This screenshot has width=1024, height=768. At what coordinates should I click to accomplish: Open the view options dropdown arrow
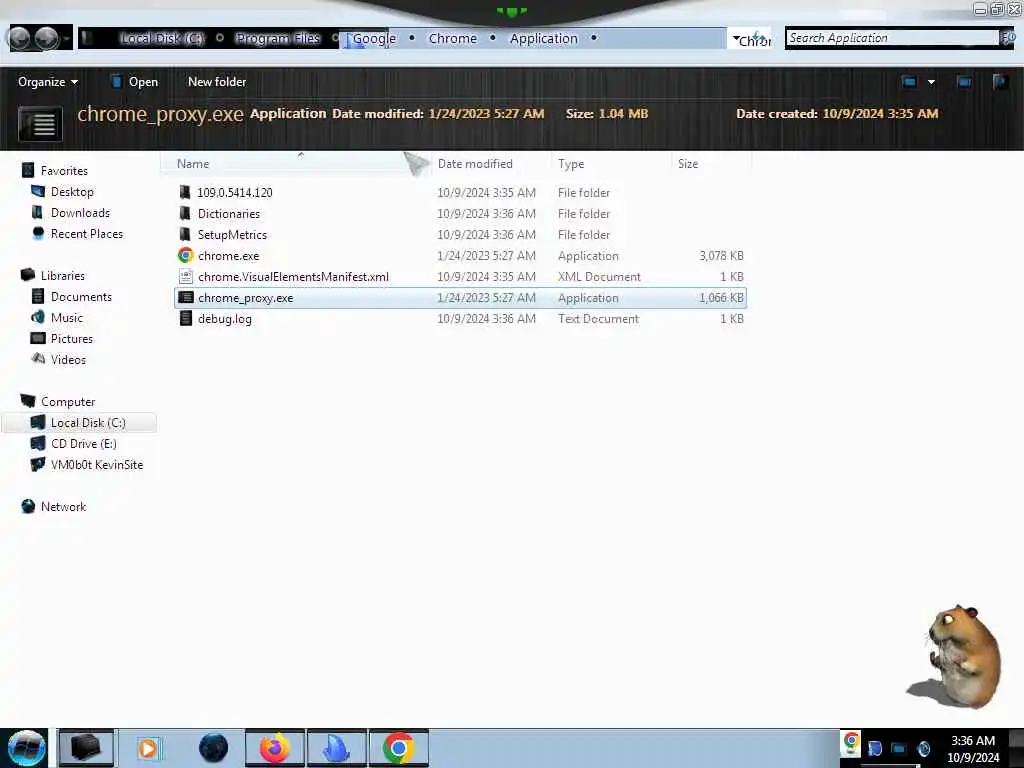931,82
